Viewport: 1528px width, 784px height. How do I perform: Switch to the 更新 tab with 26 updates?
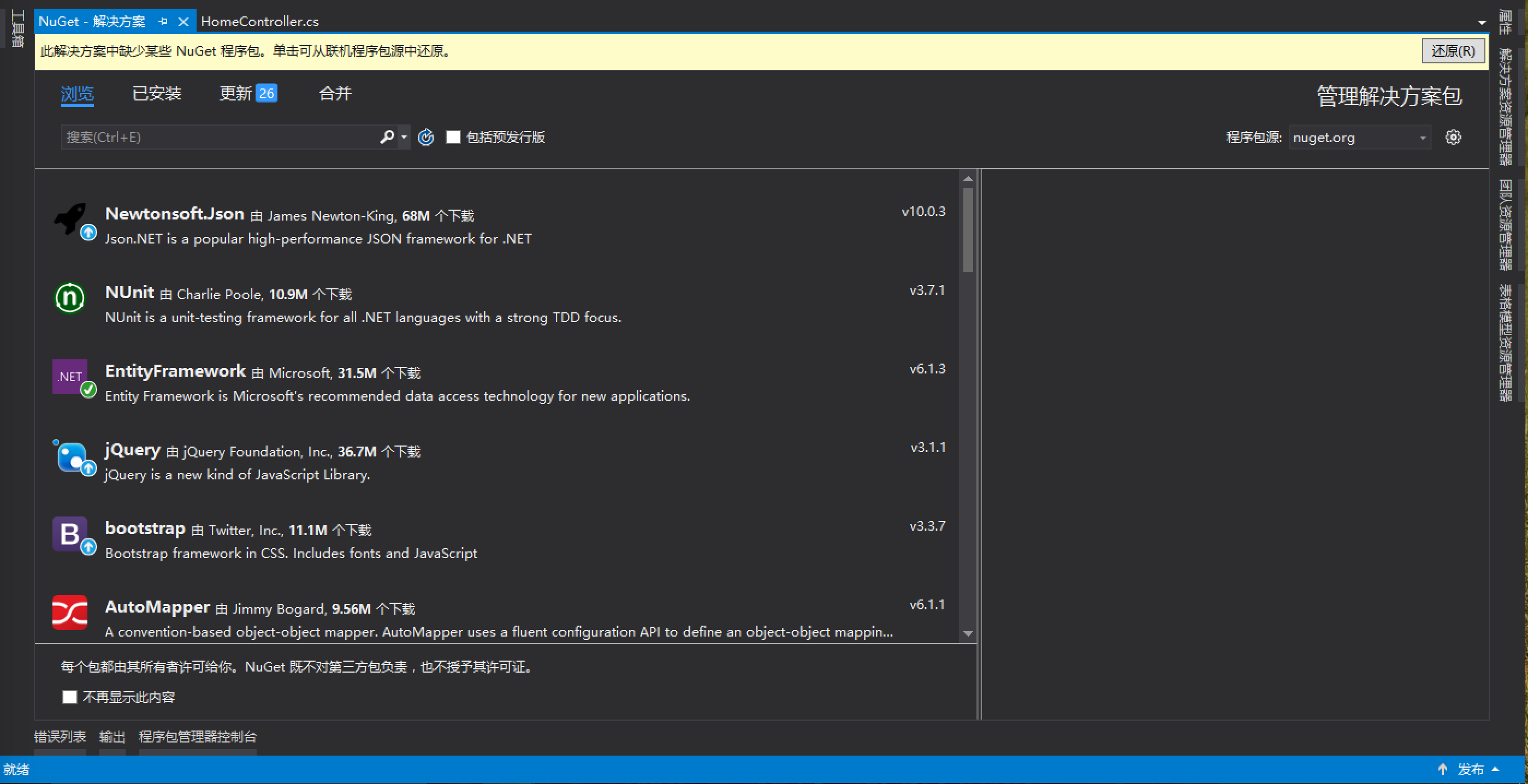click(x=248, y=94)
